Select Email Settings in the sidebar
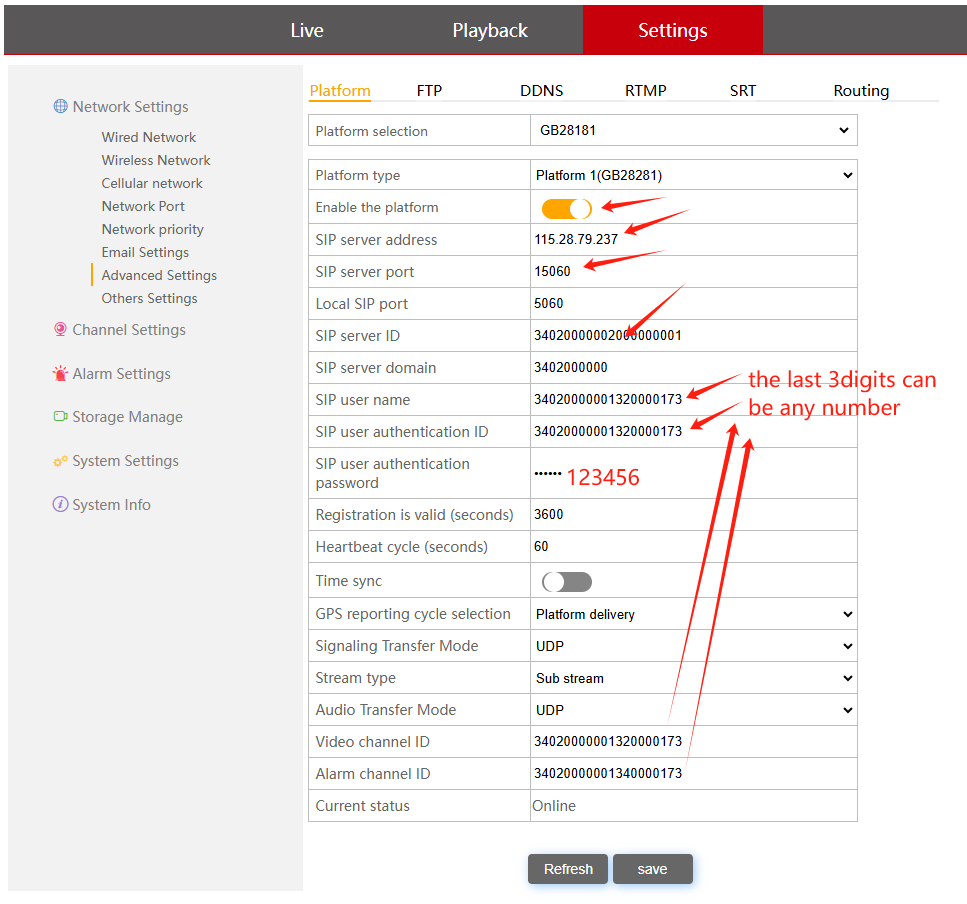Screen dimensions: 967x904 click(145, 252)
